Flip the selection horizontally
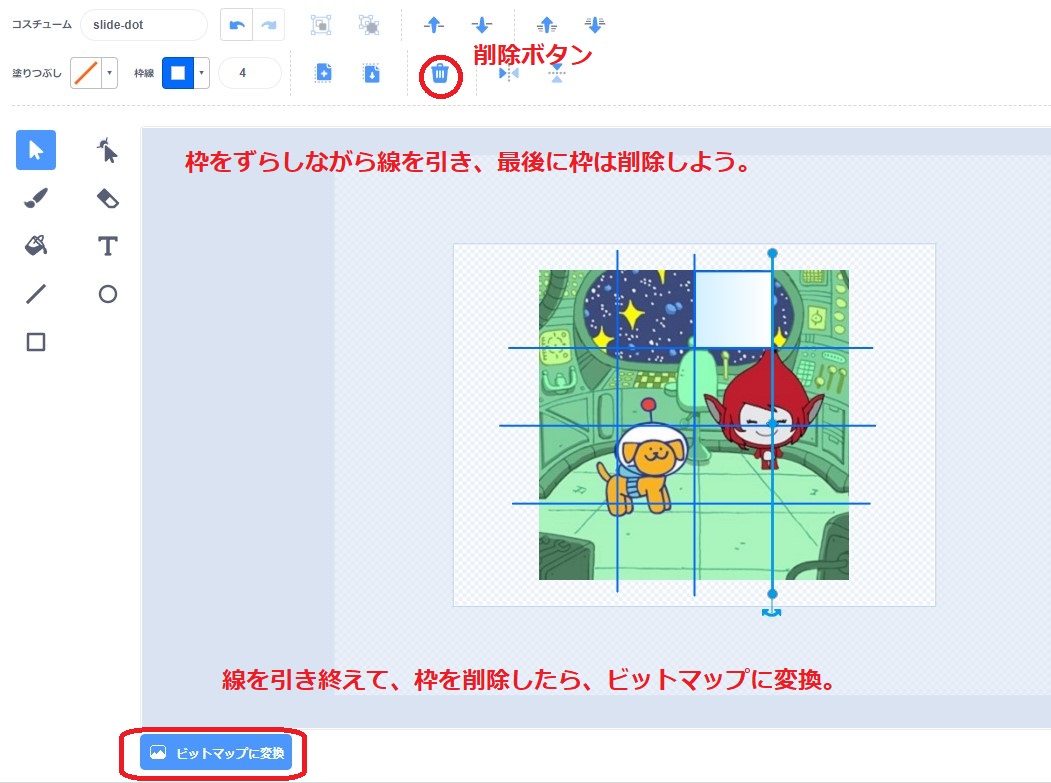This screenshot has width=1051, height=783. pos(509,74)
